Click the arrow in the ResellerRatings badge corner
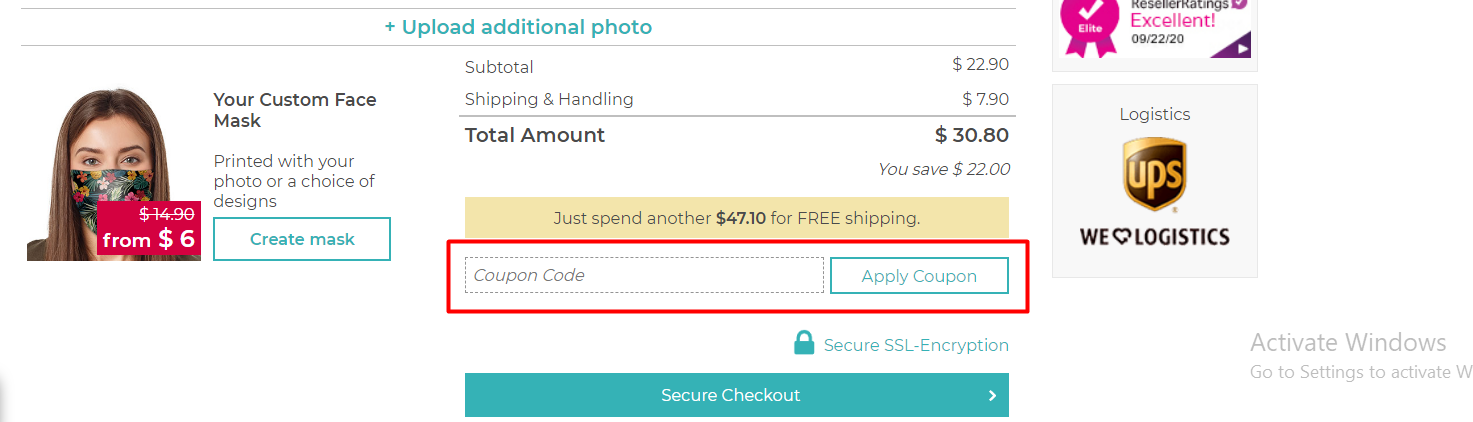This screenshot has height=422, width=1473. point(1242,47)
